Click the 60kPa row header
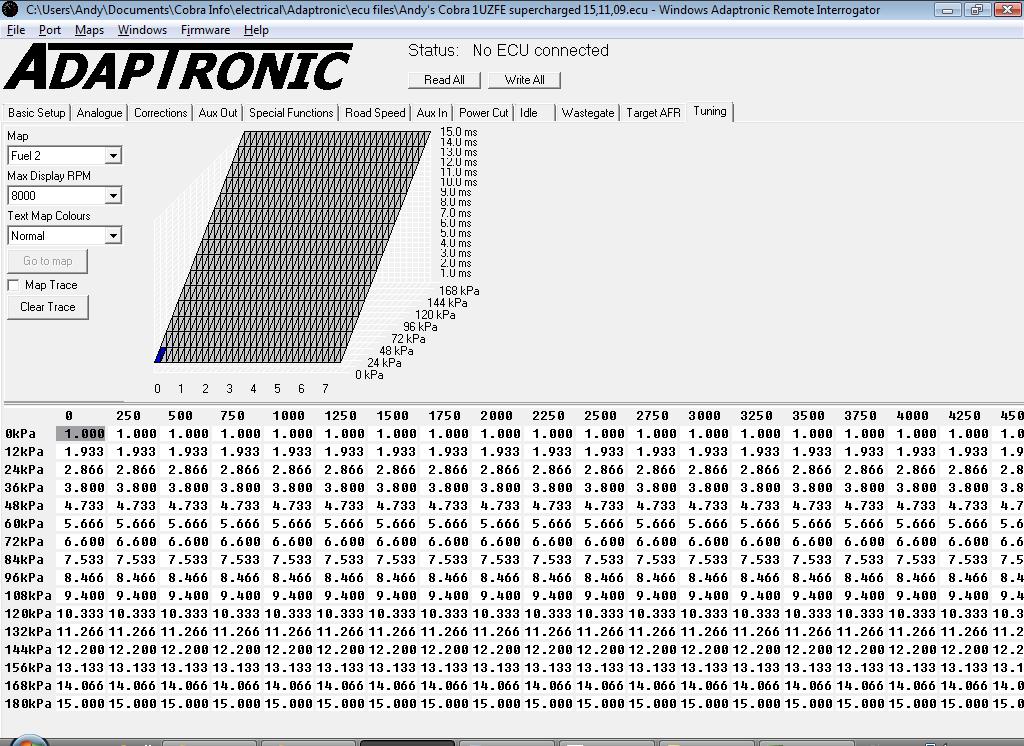 [24, 524]
